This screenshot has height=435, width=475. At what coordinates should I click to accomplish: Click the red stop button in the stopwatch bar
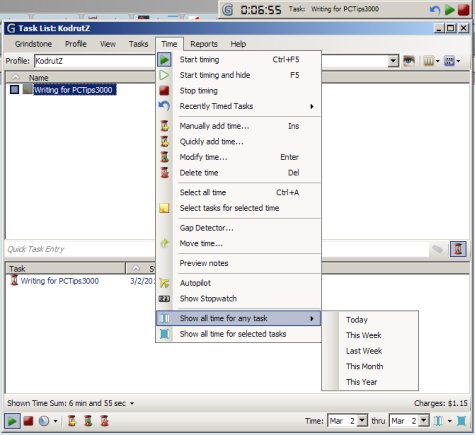464,10
